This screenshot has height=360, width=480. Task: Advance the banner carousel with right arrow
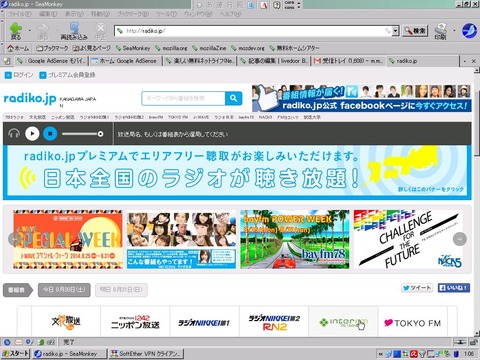pyautogui.click(x=460, y=239)
